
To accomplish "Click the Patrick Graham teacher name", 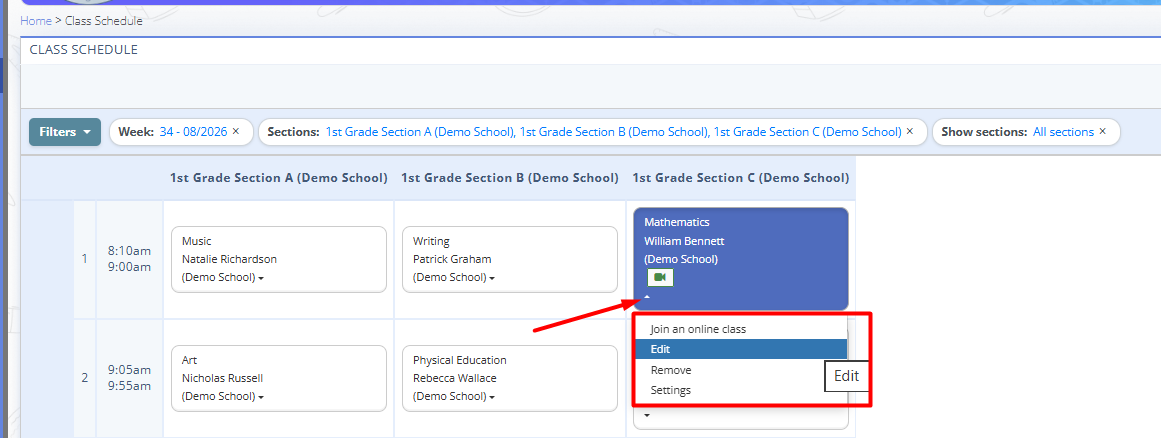I will tap(452, 259).
